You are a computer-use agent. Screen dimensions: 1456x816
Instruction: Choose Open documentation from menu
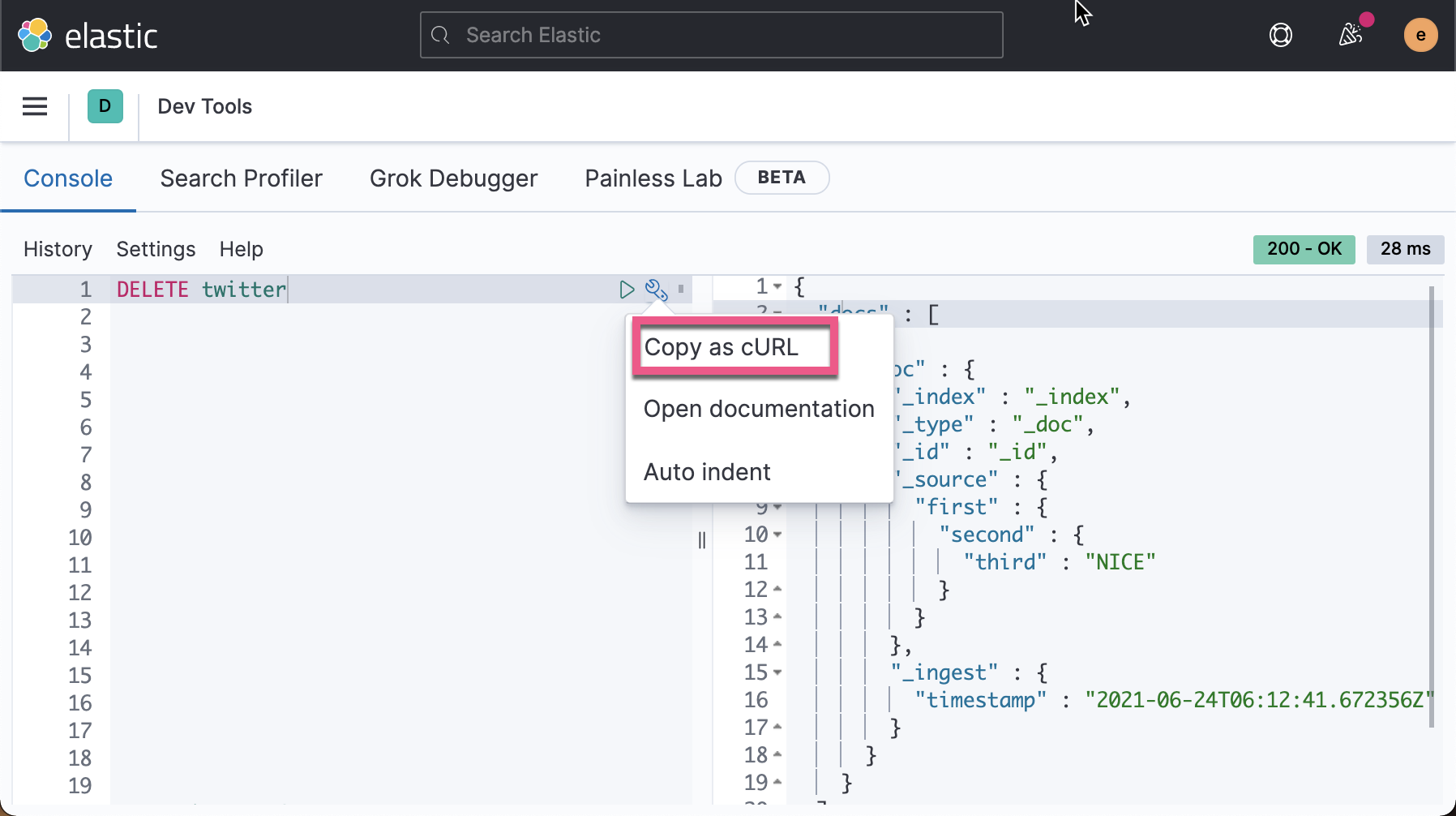(x=759, y=409)
